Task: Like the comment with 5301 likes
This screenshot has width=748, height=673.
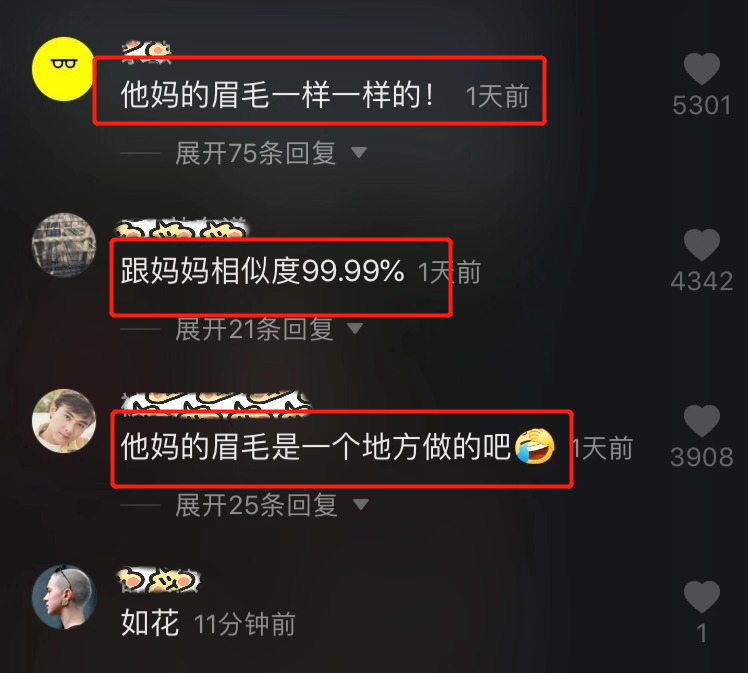Action: pyautogui.click(x=701, y=69)
